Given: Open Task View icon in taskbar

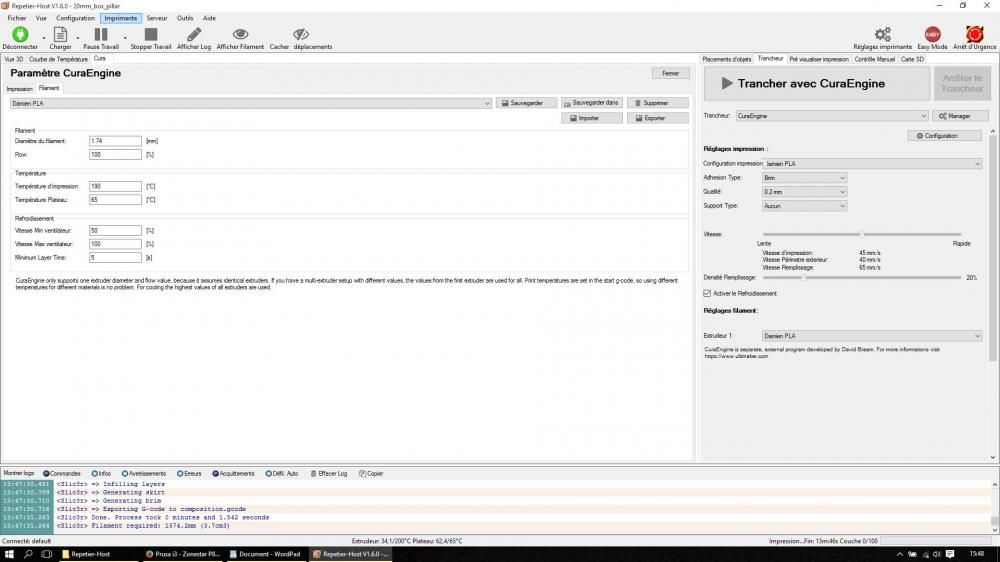Looking at the screenshot, I should click(x=47, y=554).
